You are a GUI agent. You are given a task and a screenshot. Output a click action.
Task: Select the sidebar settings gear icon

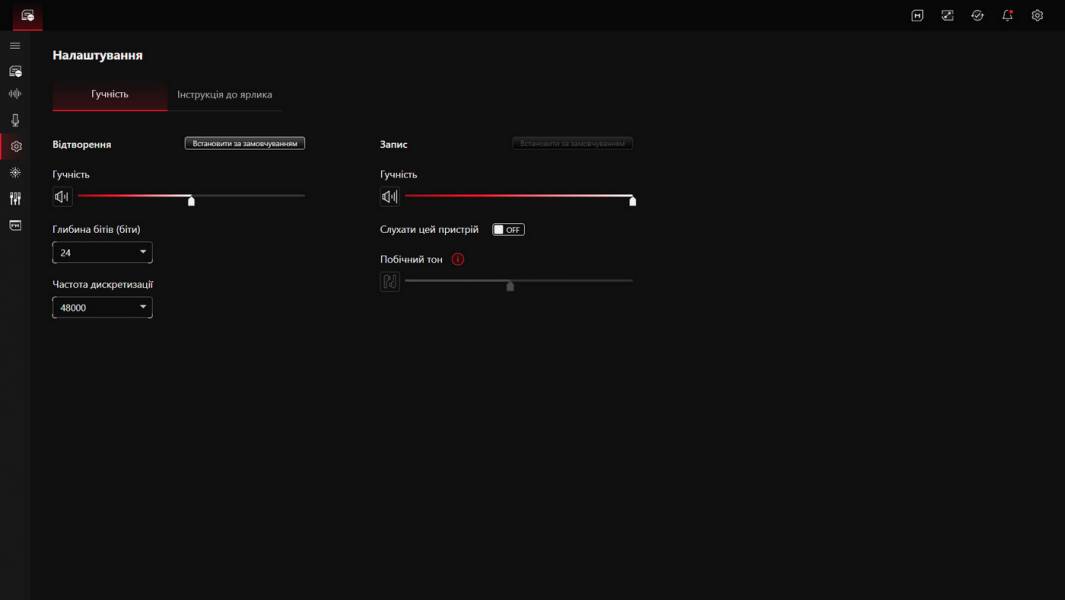tap(16, 146)
